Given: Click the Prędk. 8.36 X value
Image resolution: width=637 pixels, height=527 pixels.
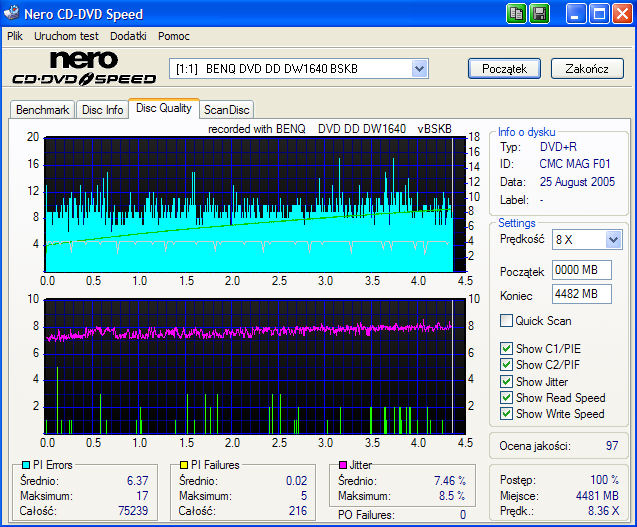Looking at the screenshot, I should pos(604,511).
